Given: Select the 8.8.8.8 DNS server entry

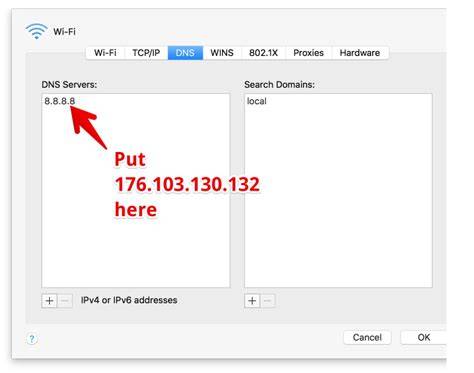Looking at the screenshot, I should pos(60,101).
